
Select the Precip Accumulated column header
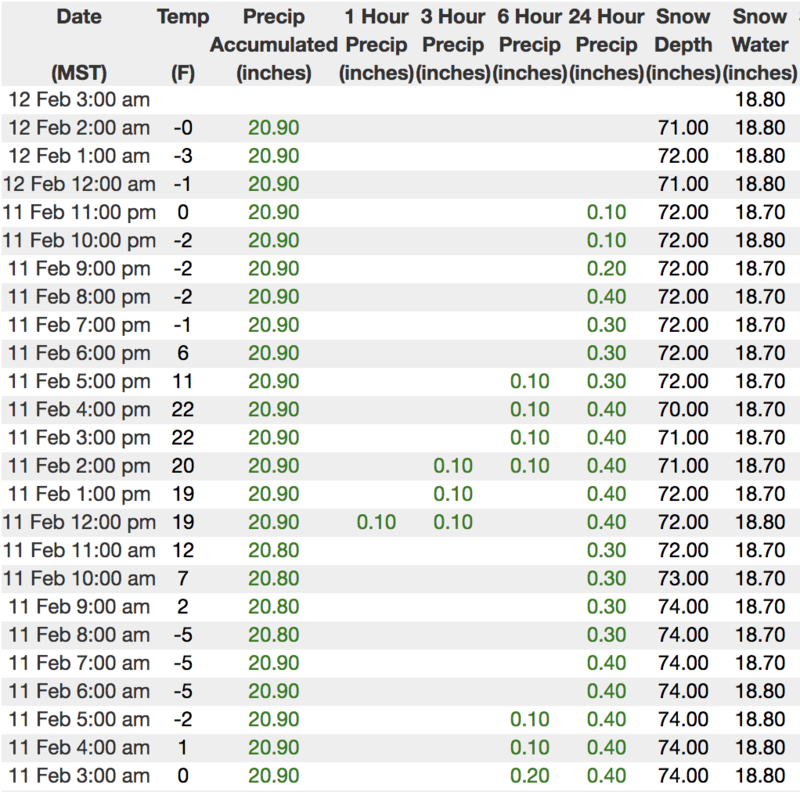pyautogui.click(x=274, y=45)
